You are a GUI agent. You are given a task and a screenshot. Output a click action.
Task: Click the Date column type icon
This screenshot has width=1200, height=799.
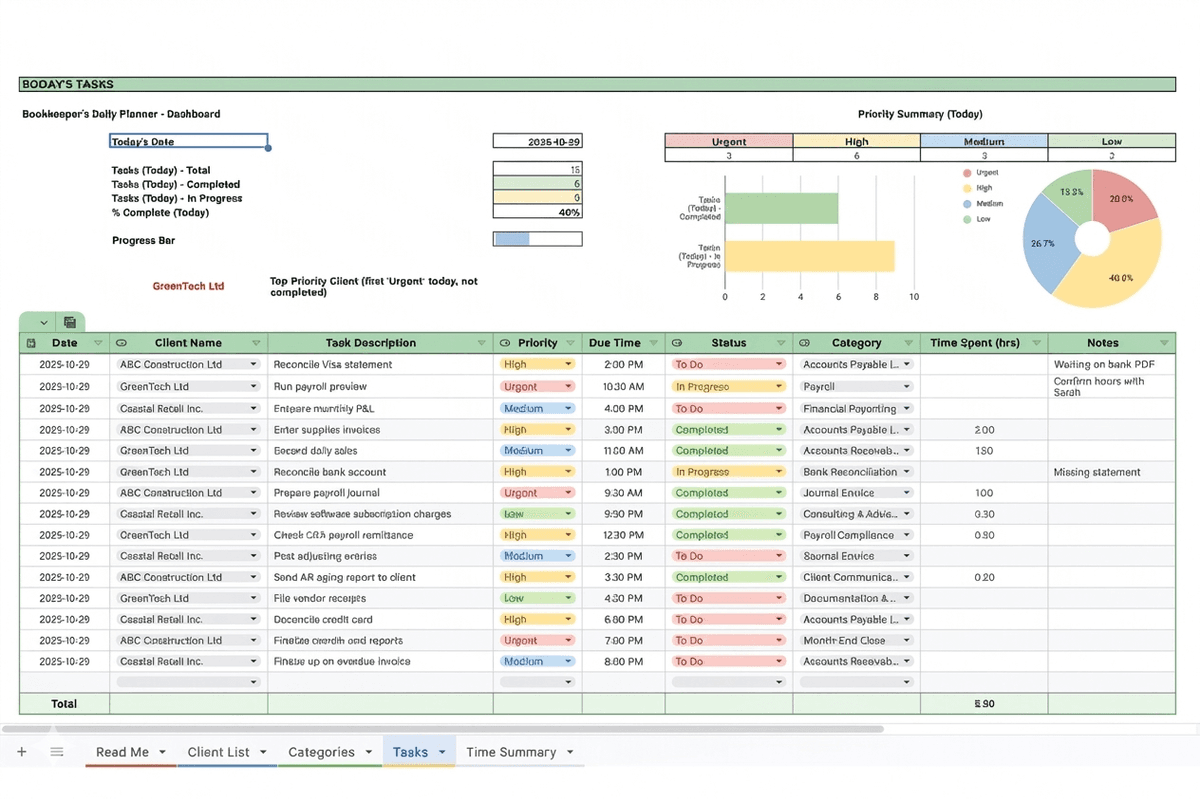click(31, 343)
